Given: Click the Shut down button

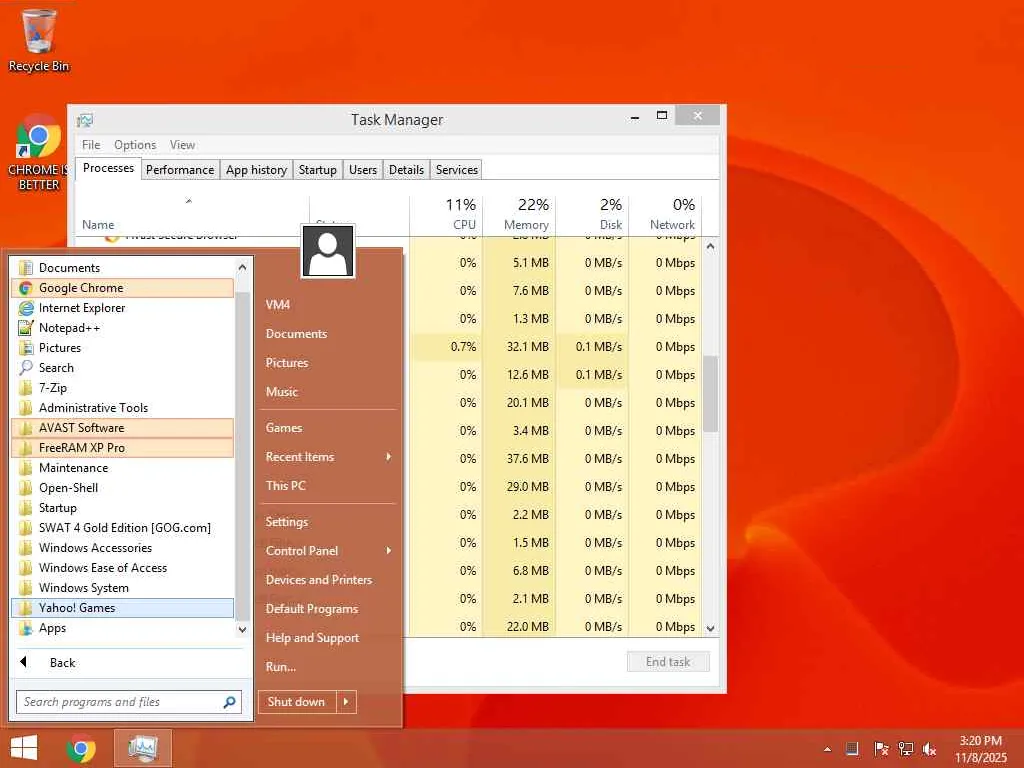Looking at the screenshot, I should coord(297,702).
